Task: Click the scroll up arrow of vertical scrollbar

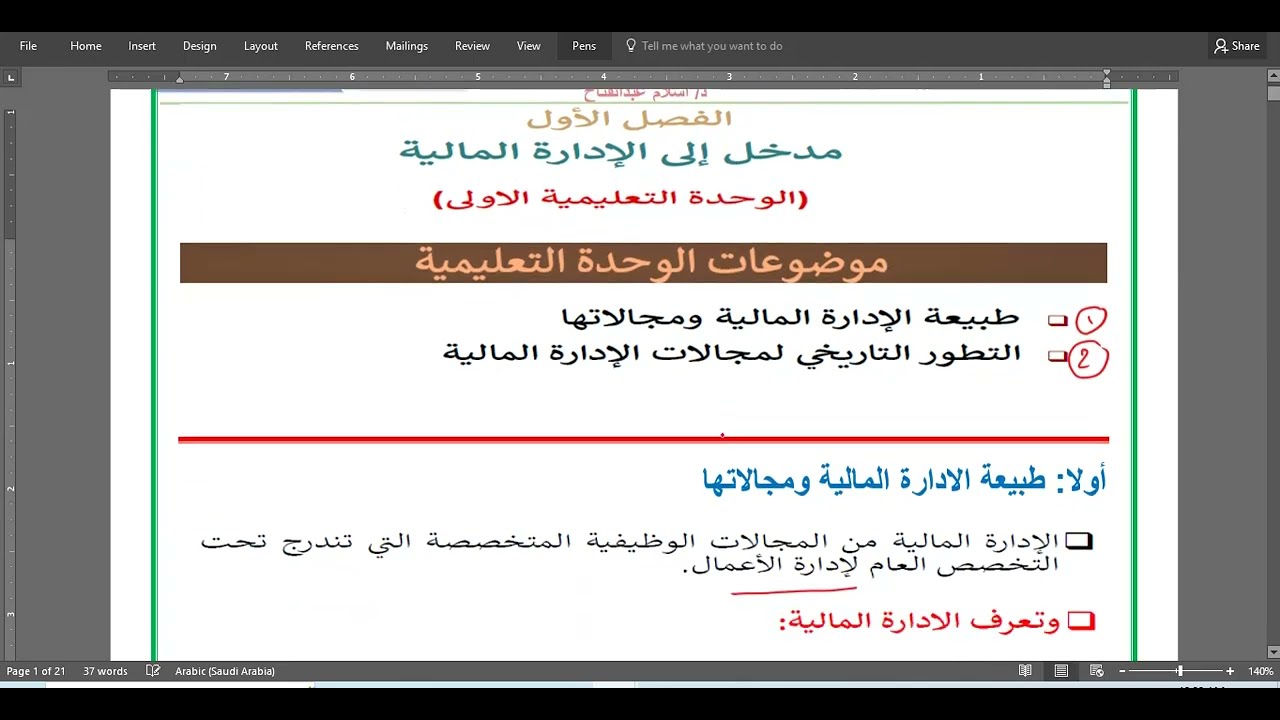Action: point(1273,76)
